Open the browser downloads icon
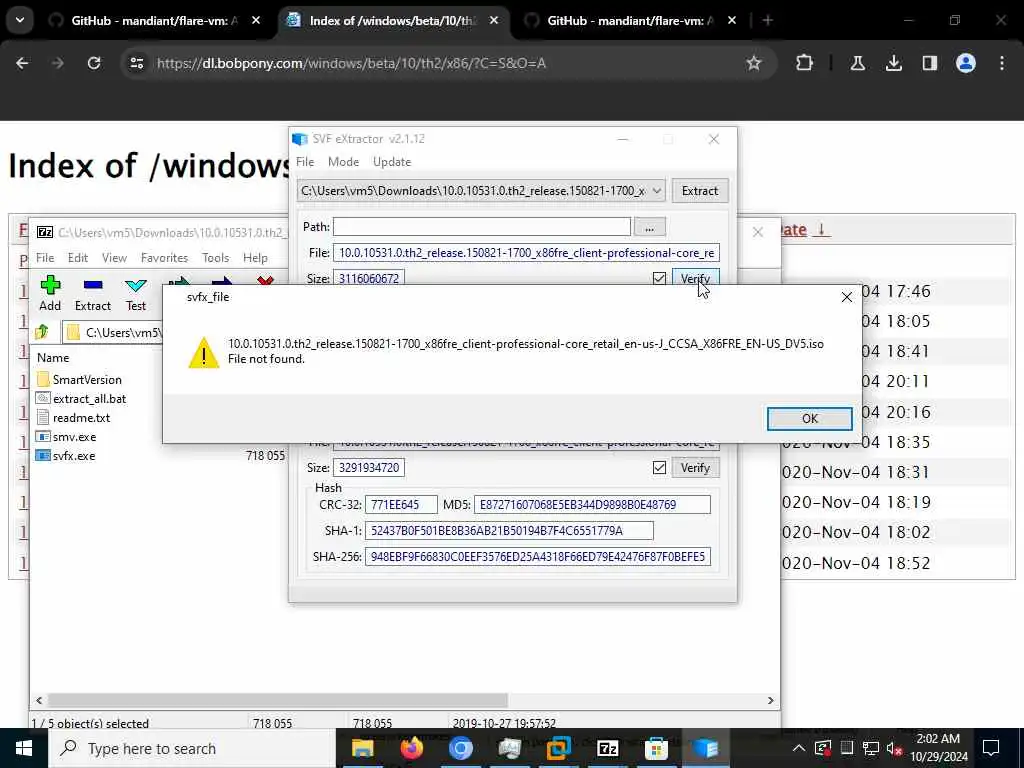 point(893,63)
